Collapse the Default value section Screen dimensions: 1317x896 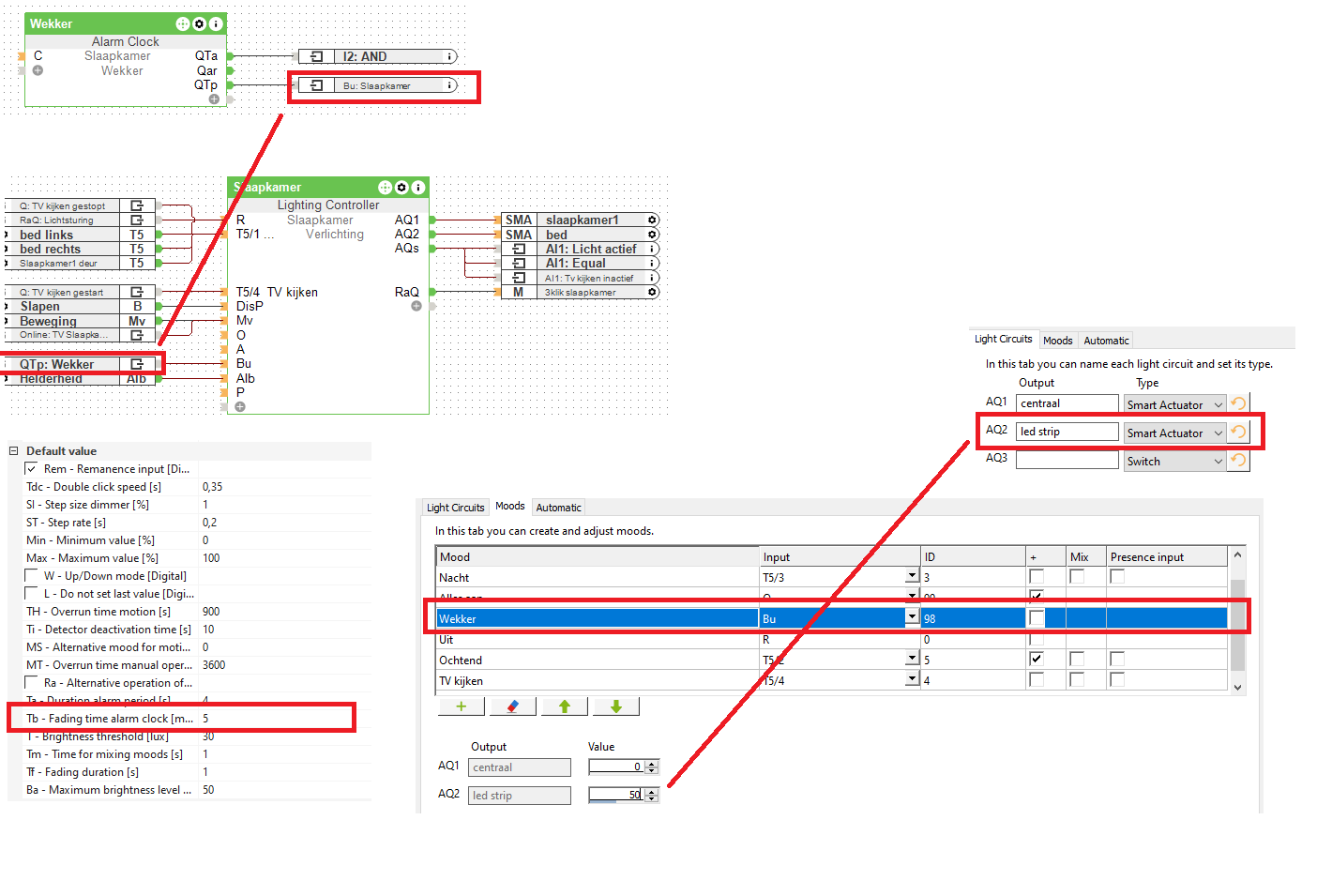[x=14, y=451]
